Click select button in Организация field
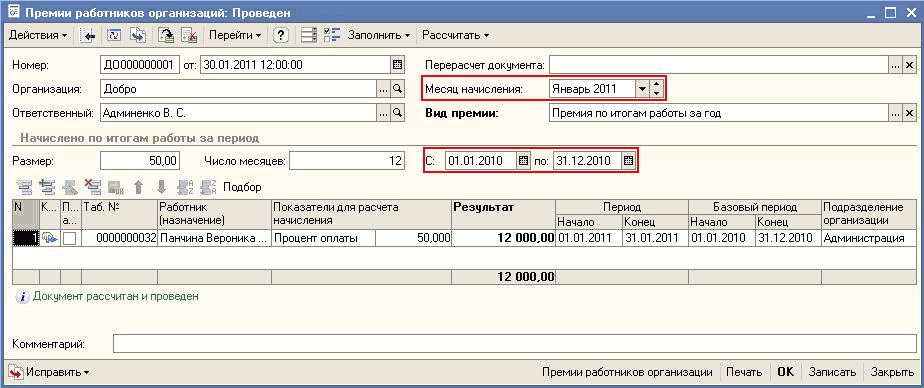924x388 pixels. coord(384,90)
